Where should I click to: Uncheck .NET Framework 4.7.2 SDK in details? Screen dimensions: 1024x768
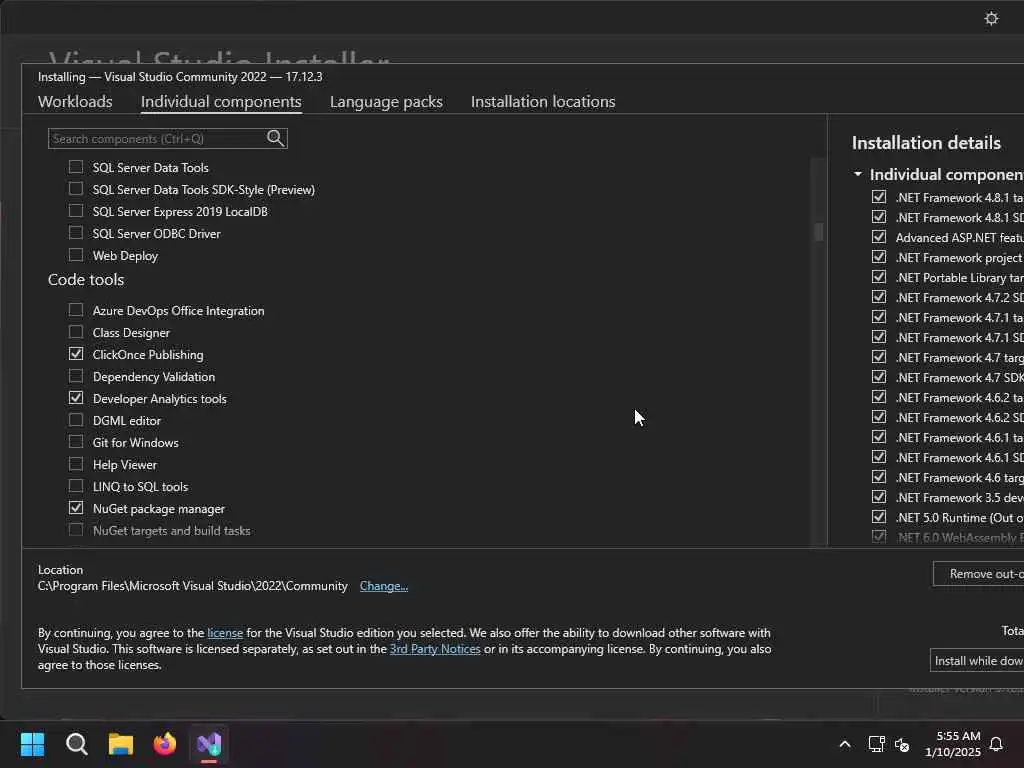pyautogui.click(x=879, y=296)
